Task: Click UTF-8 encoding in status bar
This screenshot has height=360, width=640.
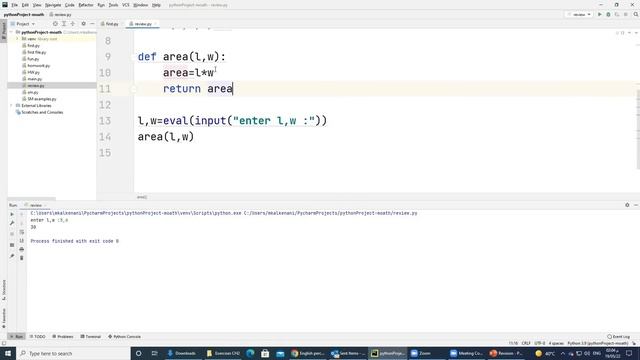Action: (x=540, y=343)
